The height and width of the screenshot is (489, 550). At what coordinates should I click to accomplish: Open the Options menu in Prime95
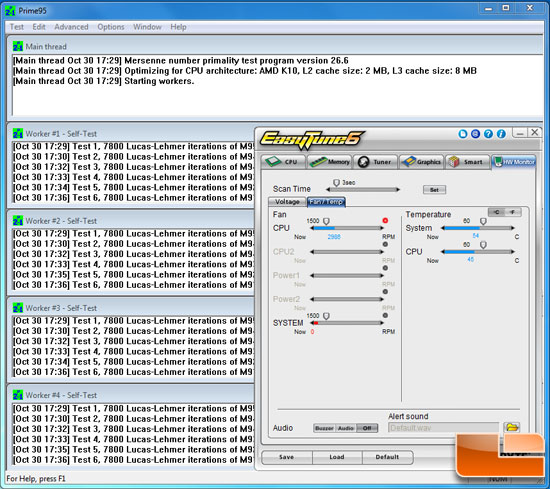111,27
